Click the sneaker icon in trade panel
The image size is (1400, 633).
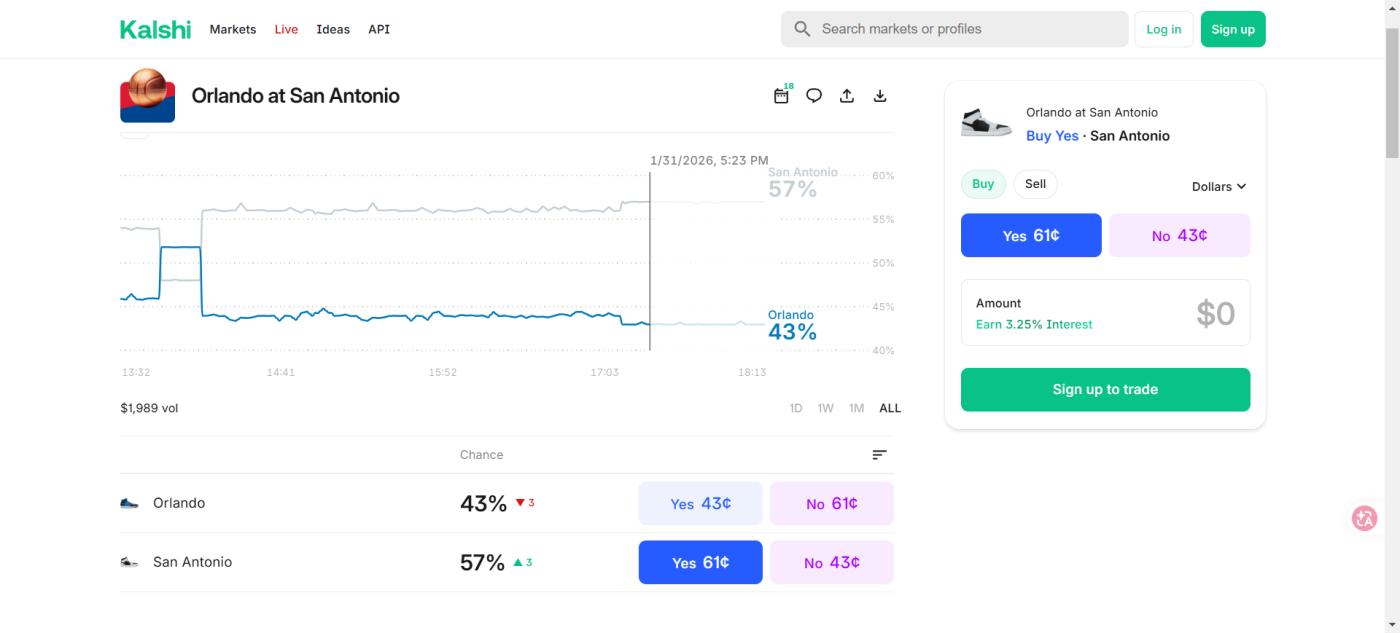(x=986, y=123)
